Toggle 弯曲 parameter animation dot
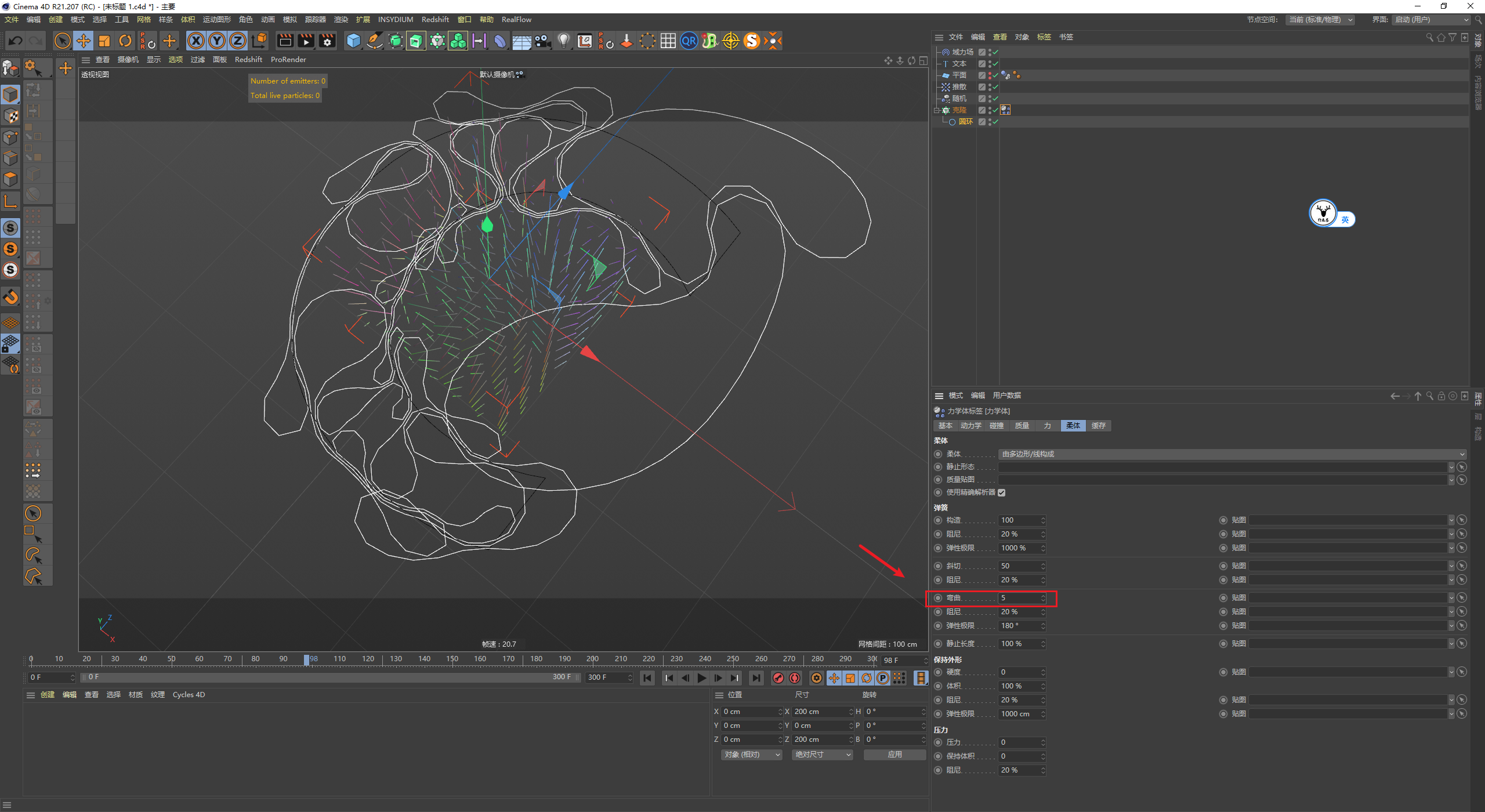 [x=938, y=598]
